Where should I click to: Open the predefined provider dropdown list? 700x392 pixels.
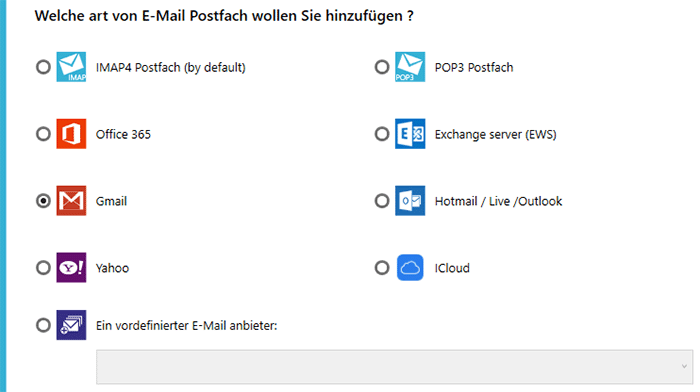(x=395, y=367)
